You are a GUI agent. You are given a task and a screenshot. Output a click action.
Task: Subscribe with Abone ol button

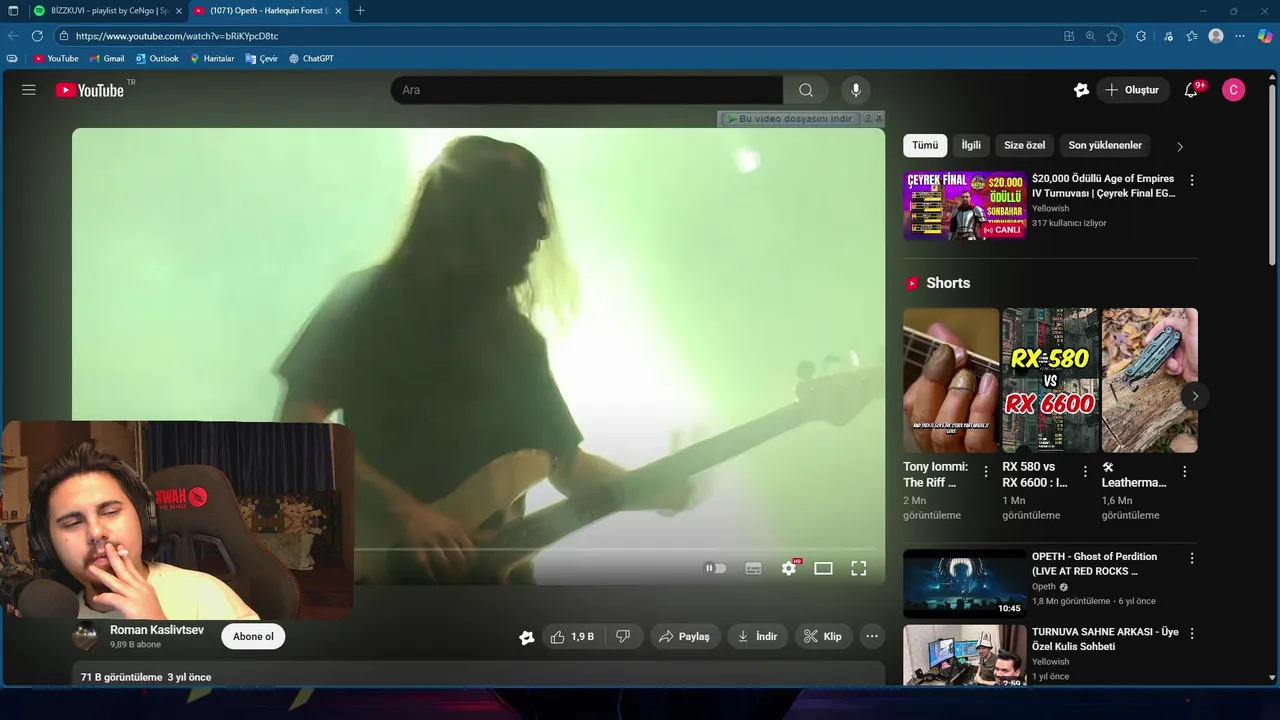[x=253, y=637]
